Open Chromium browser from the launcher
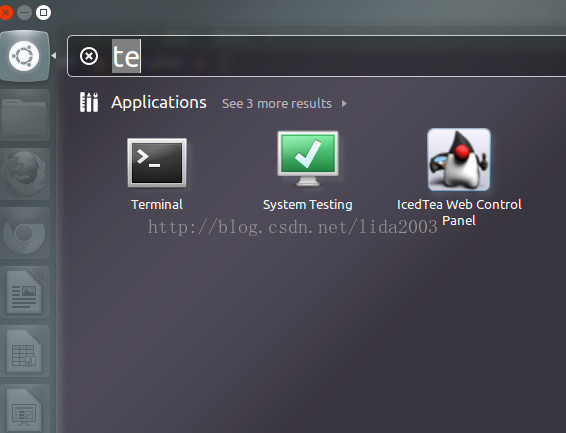This screenshot has width=566, height=433. click(x=24, y=233)
